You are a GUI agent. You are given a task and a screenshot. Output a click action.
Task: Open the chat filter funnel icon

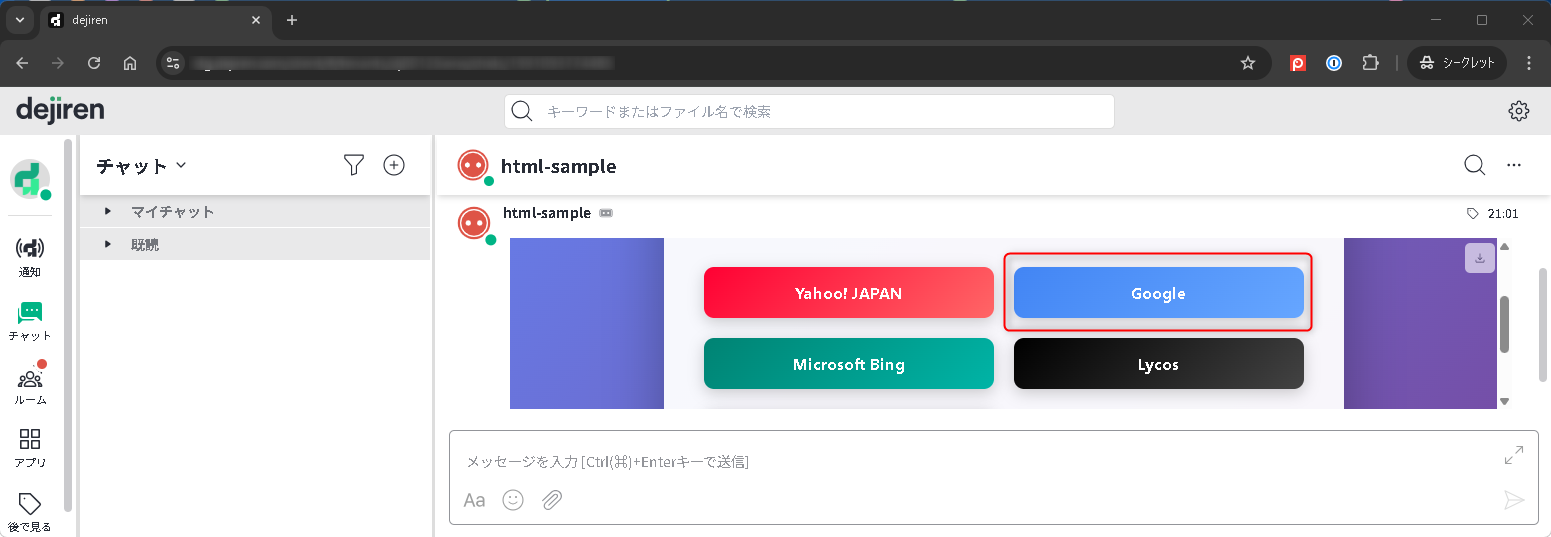point(353,166)
